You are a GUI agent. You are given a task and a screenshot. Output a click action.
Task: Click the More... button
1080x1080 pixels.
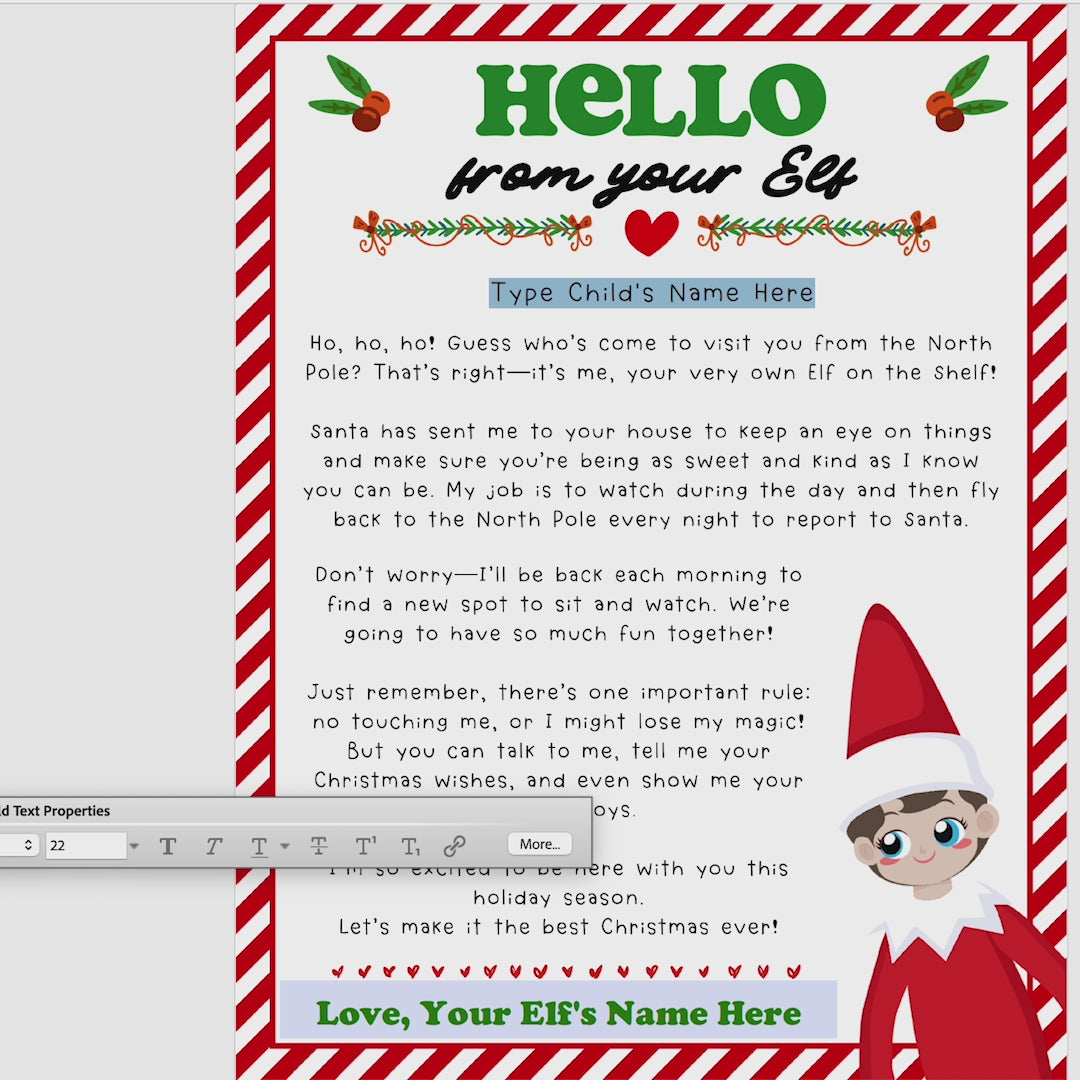[x=540, y=845]
